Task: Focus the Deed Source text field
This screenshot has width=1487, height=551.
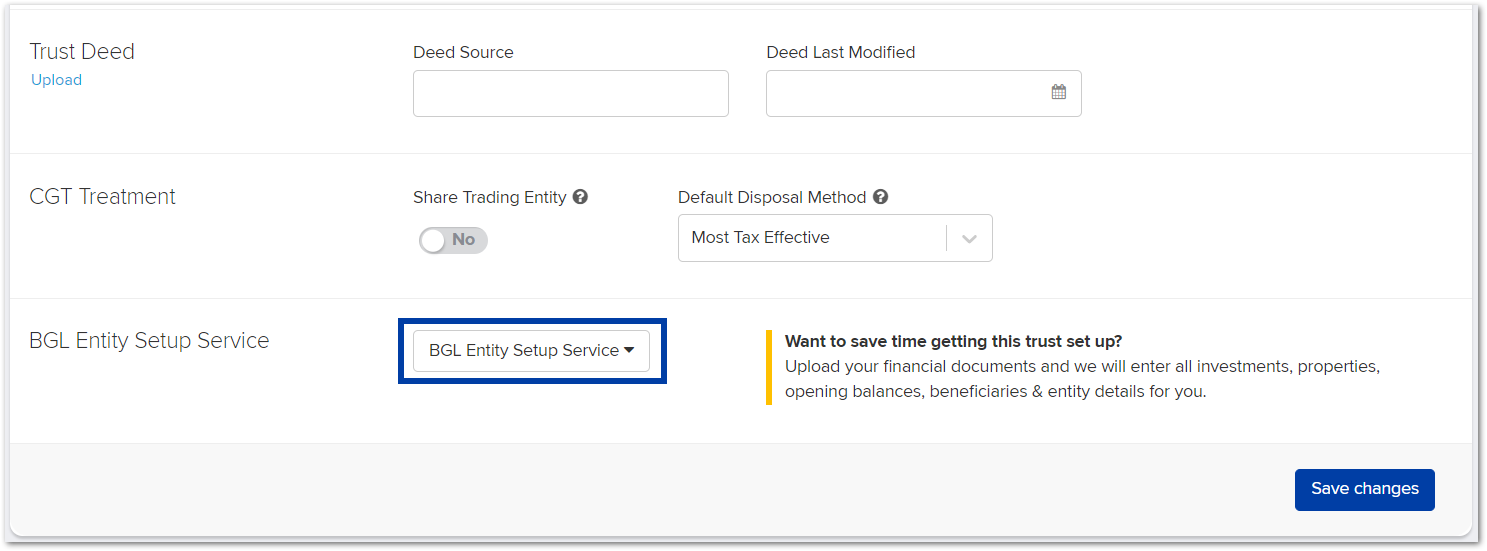Action: [571, 93]
